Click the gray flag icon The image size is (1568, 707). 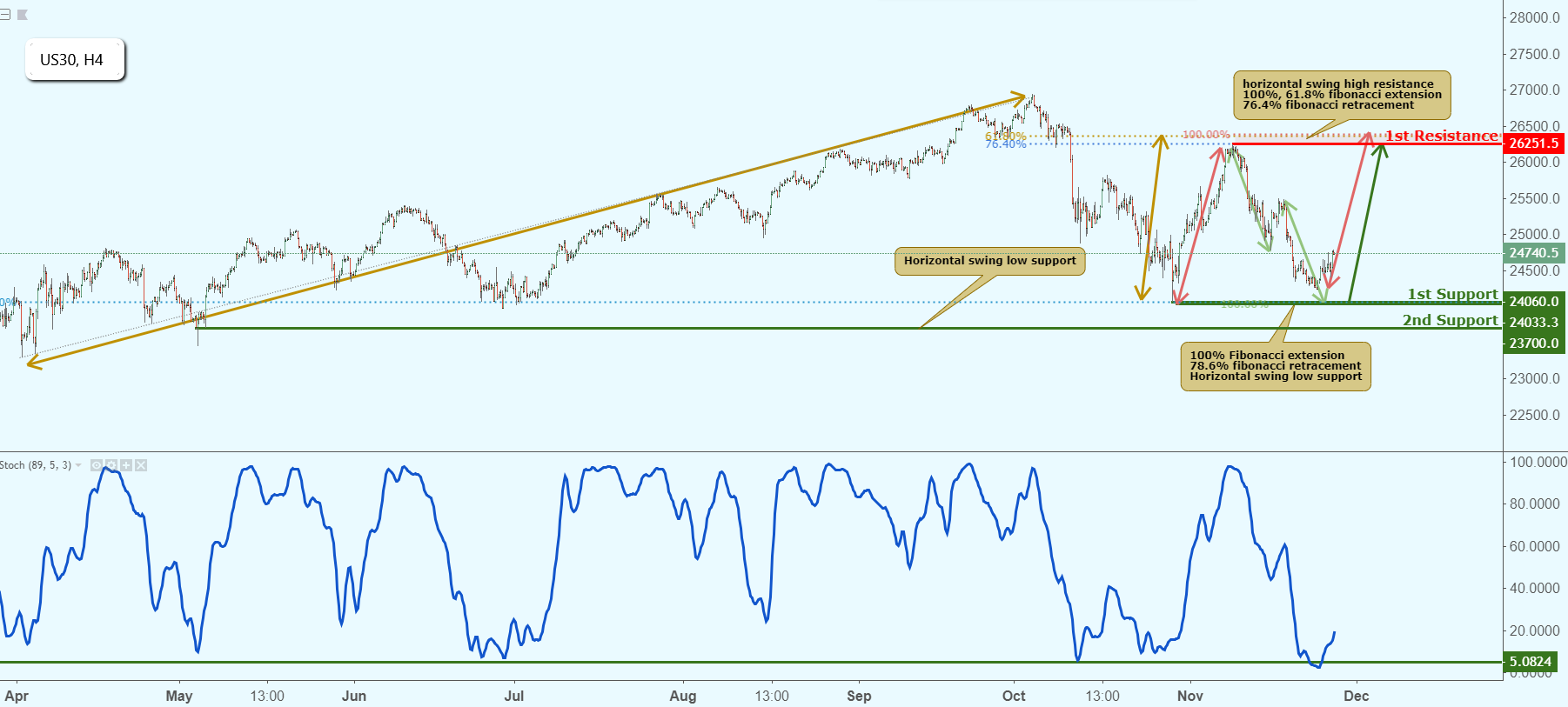pos(23,15)
